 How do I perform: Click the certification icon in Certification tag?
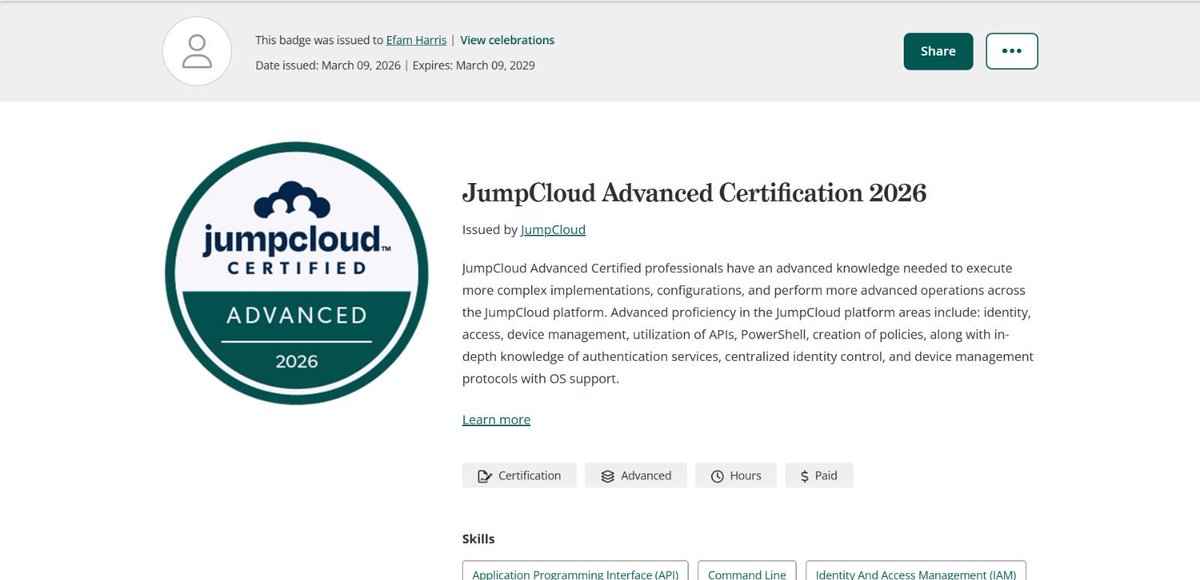pos(485,476)
